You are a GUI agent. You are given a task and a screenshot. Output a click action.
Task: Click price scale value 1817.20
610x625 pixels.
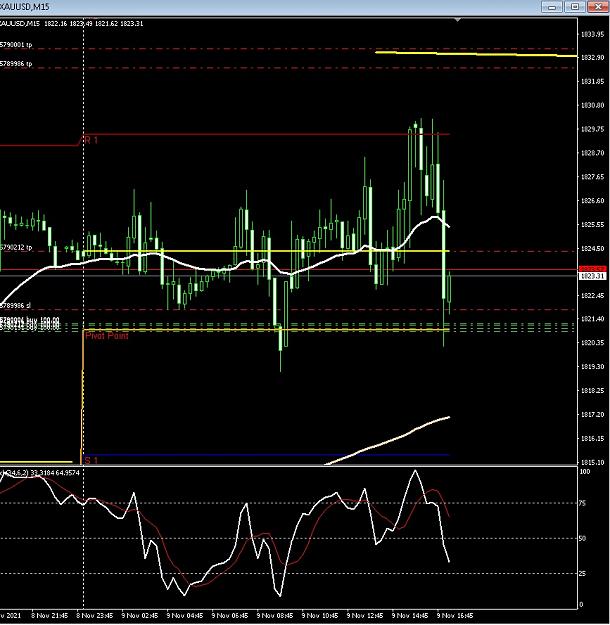point(592,415)
